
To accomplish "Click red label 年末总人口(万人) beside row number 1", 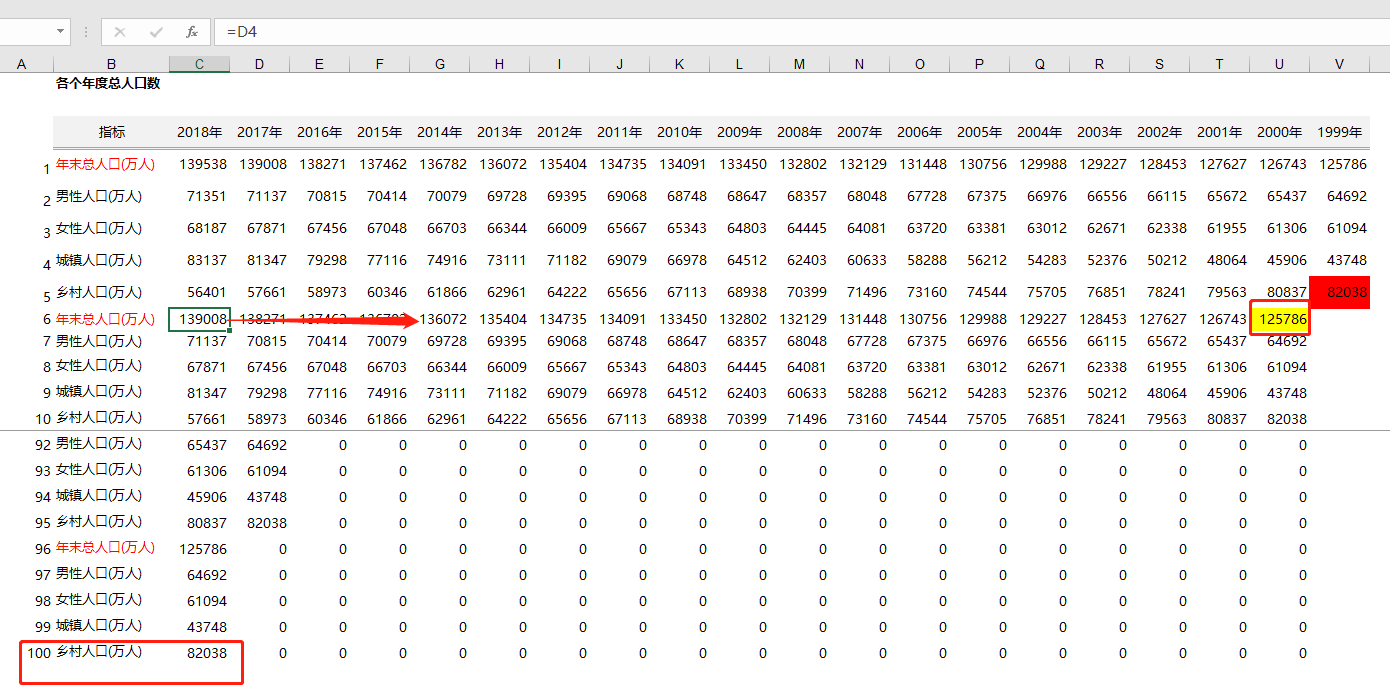I will click(105, 164).
